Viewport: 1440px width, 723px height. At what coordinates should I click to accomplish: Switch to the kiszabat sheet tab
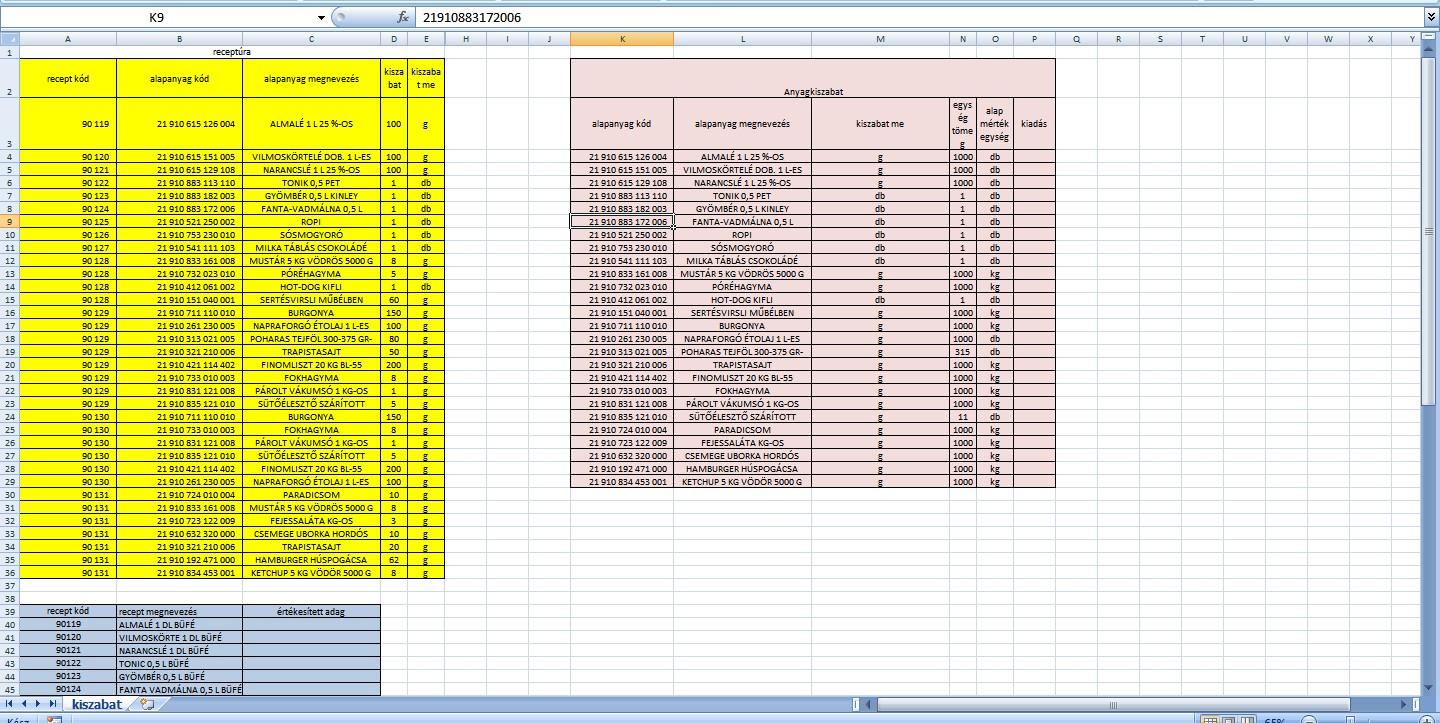[96, 704]
